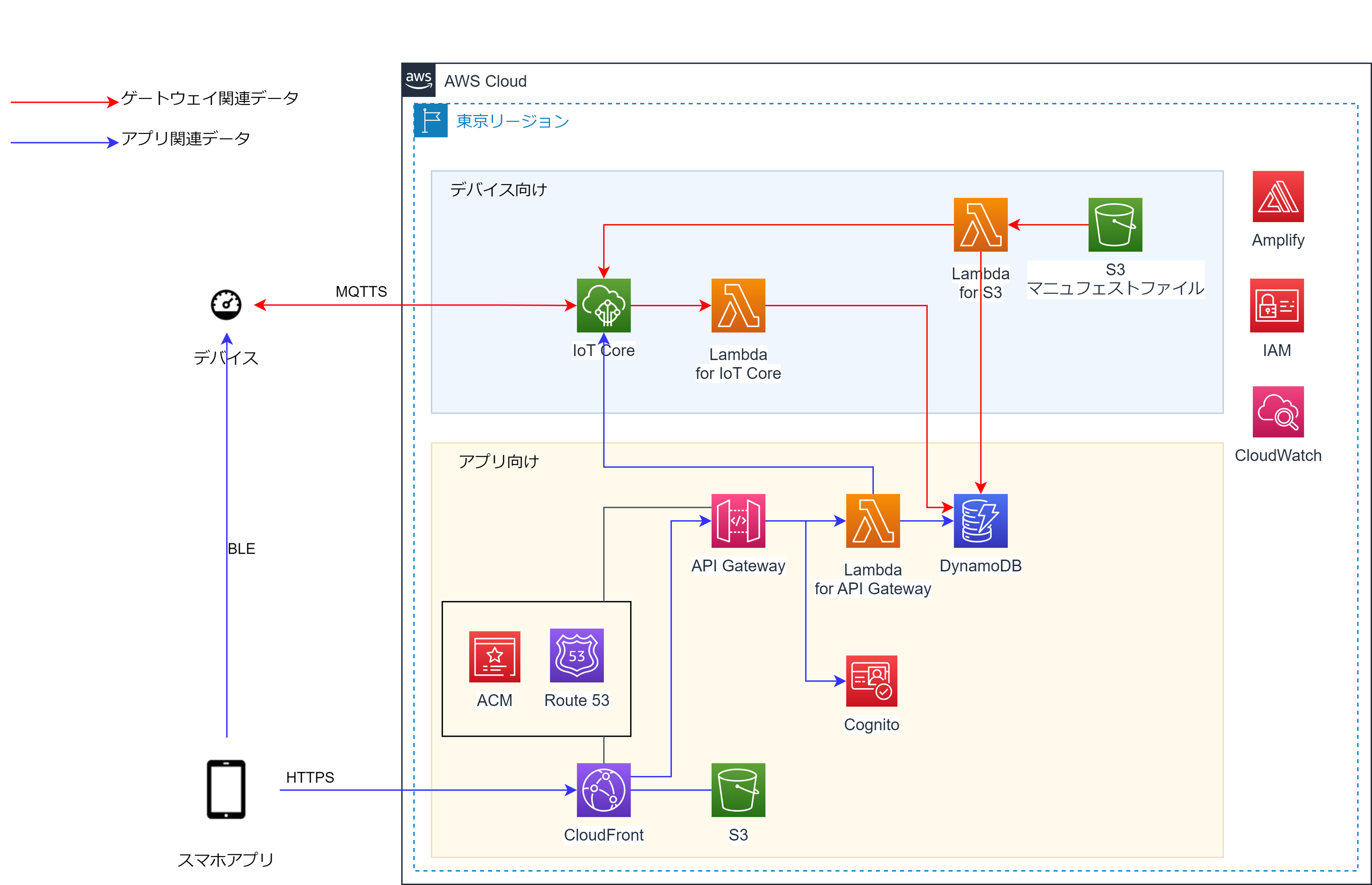Click the Amplify service icon
The image size is (1372, 885).
tap(1278, 196)
